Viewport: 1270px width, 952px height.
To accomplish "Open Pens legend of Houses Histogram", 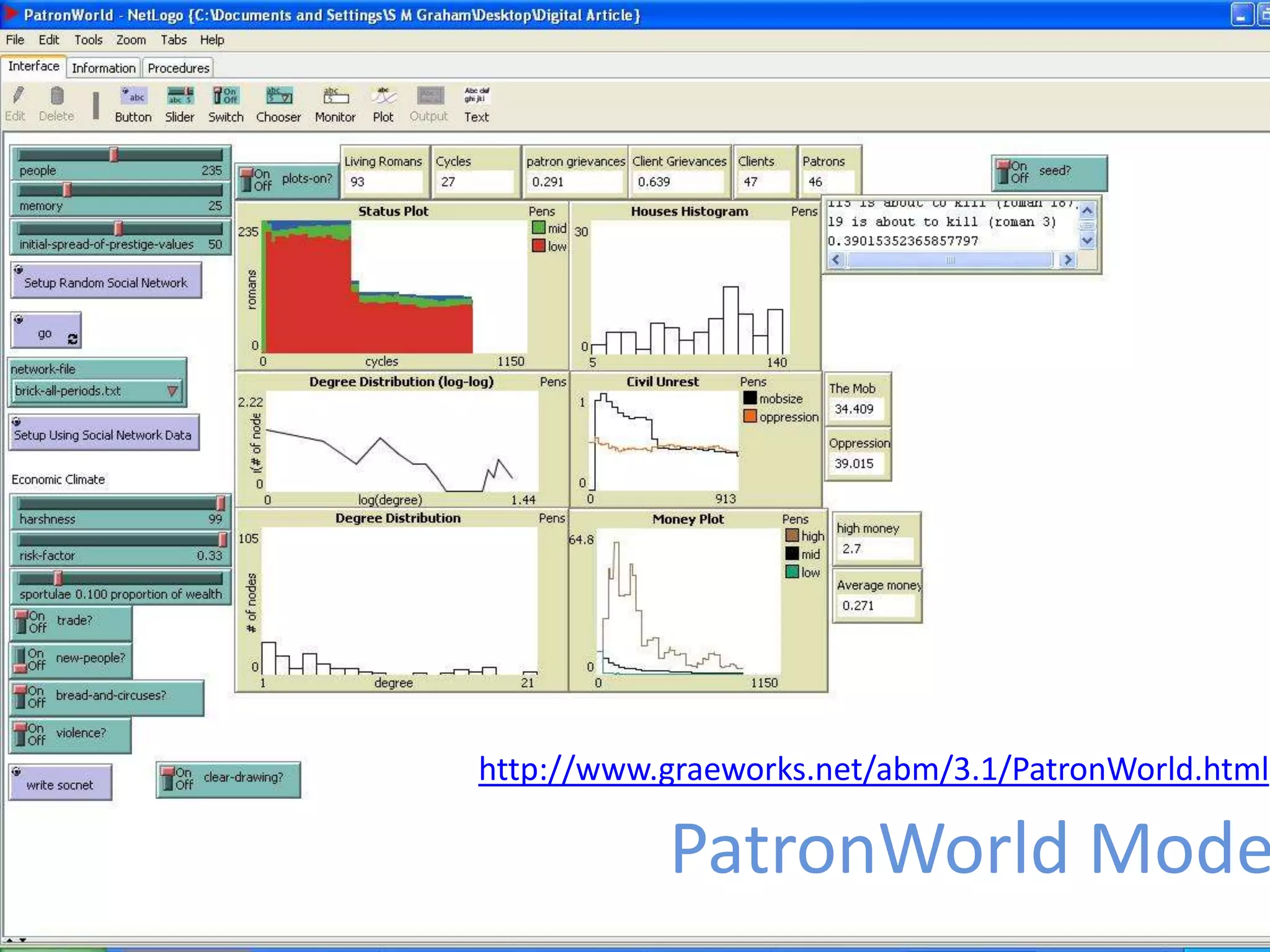I will (804, 211).
